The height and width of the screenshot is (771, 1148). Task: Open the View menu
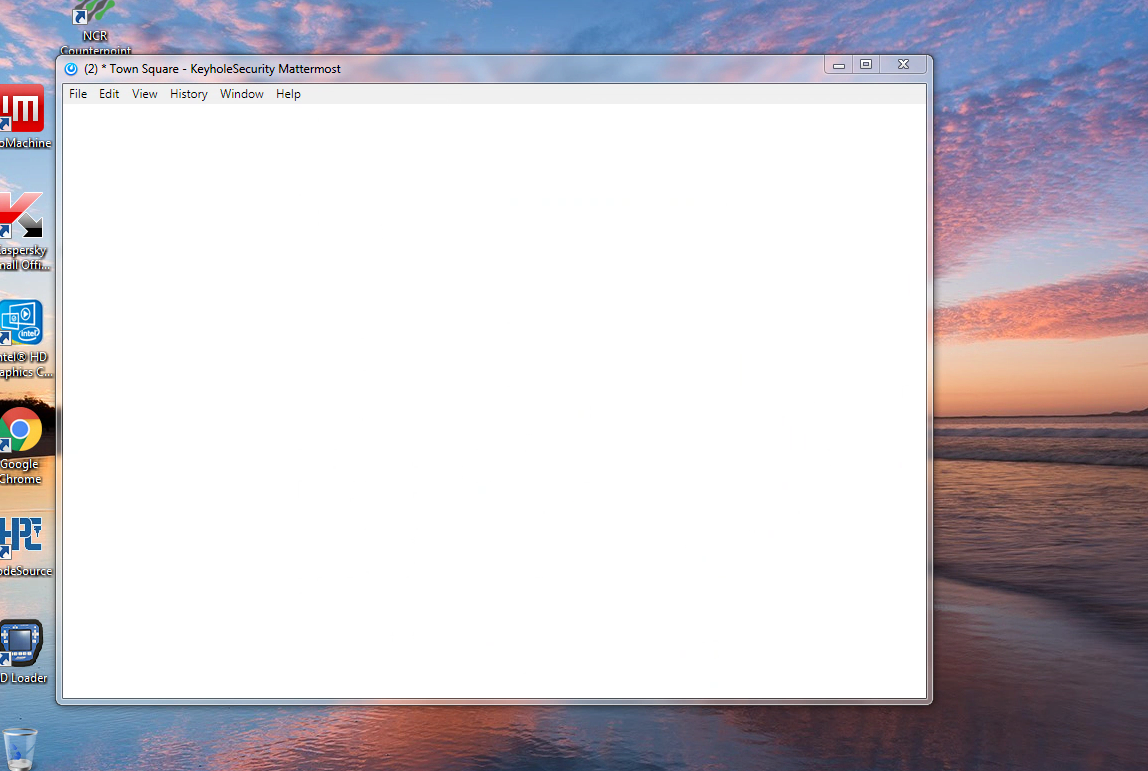click(144, 94)
